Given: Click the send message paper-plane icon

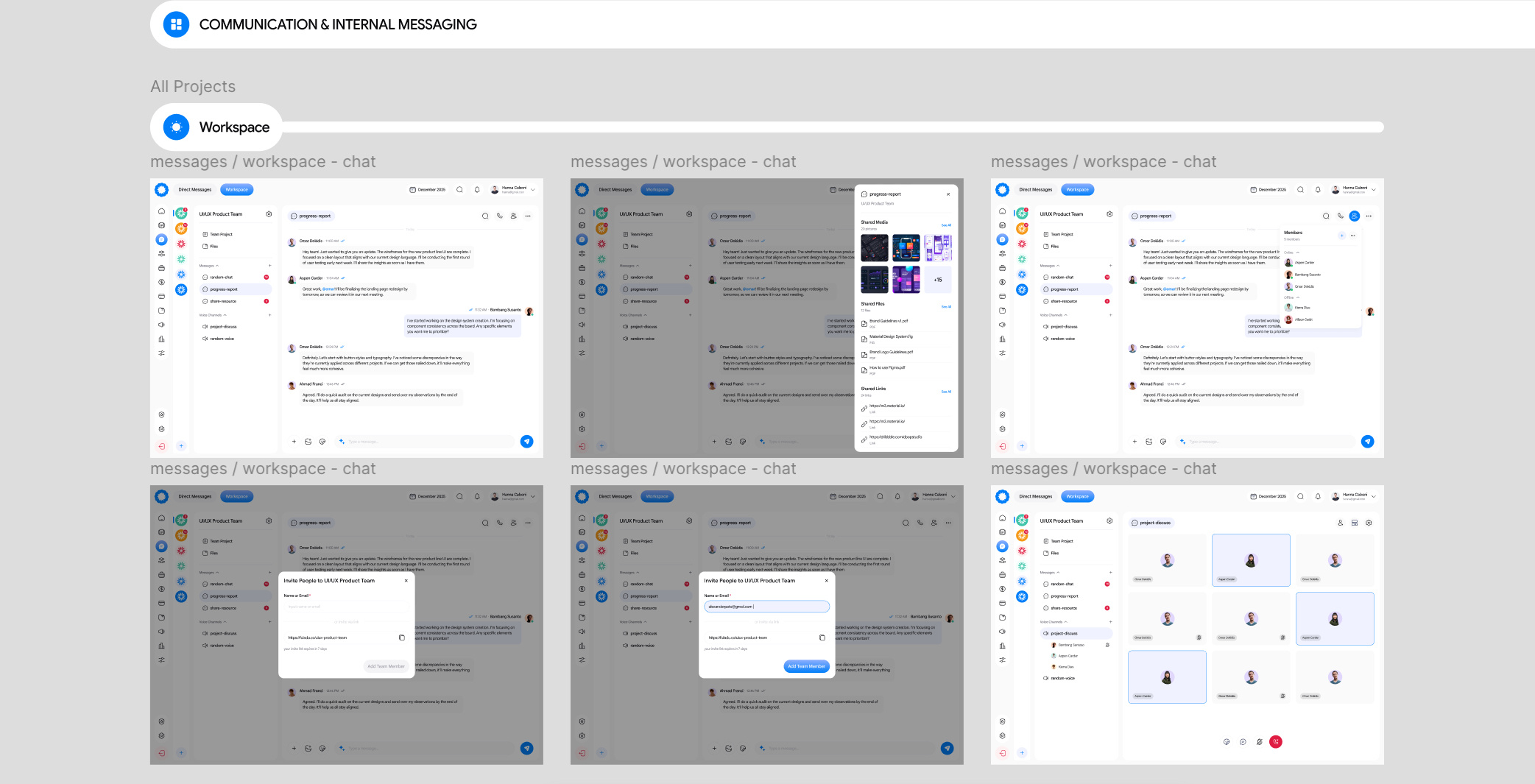Looking at the screenshot, I should (x=526, y=442).
